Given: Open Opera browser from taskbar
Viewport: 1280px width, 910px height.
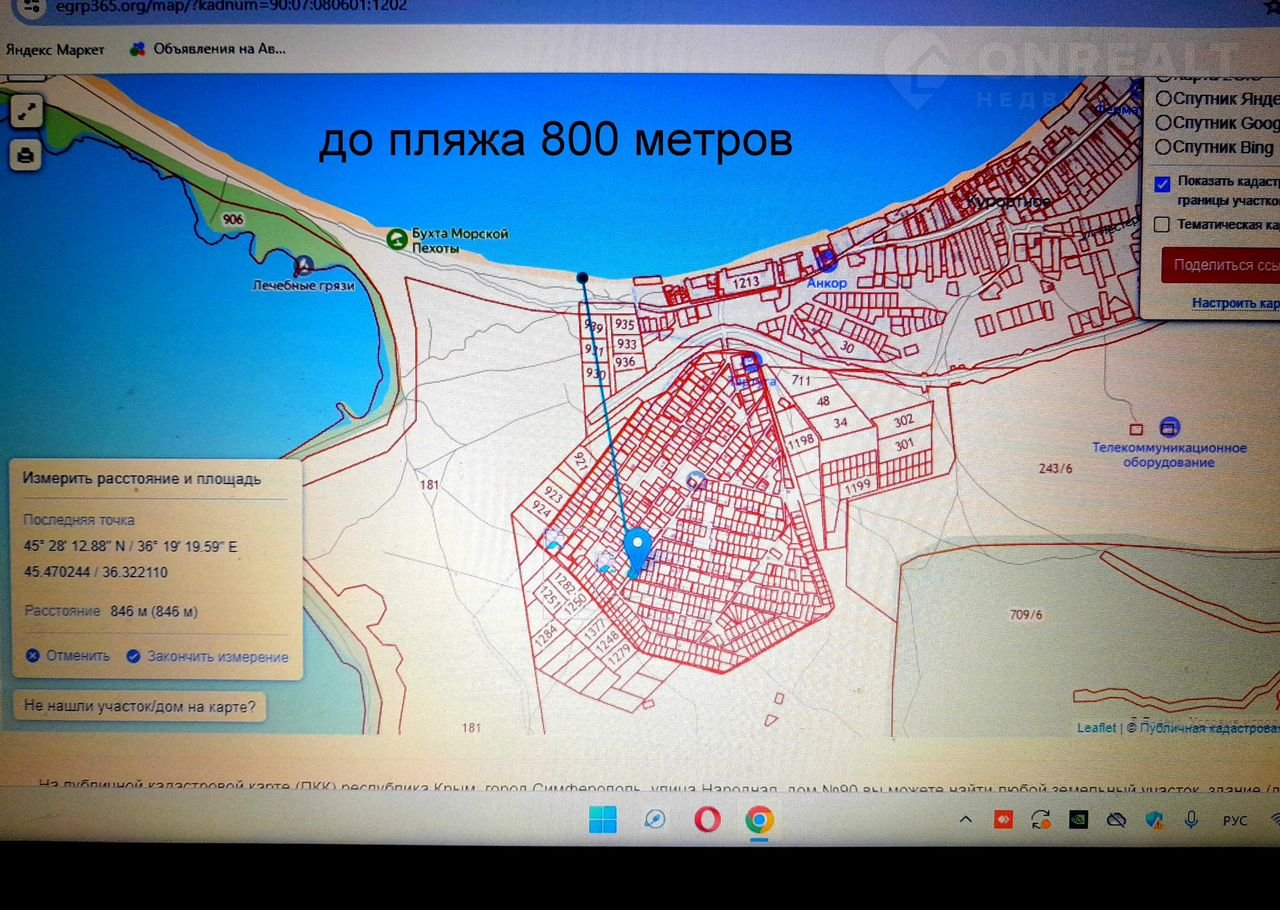Looking at the screenshot, I should [707, 820].
